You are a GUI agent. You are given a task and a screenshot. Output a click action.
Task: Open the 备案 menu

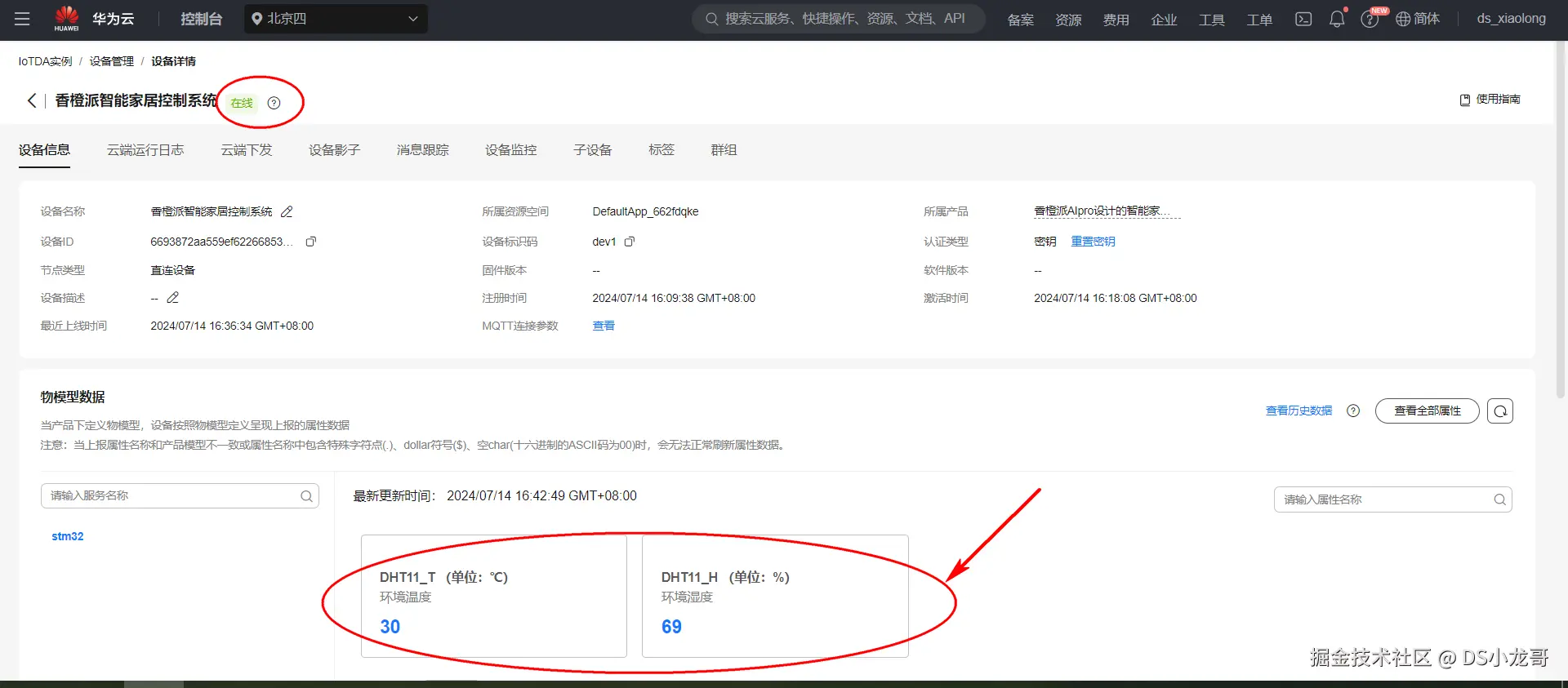[x=1020, y=20]
